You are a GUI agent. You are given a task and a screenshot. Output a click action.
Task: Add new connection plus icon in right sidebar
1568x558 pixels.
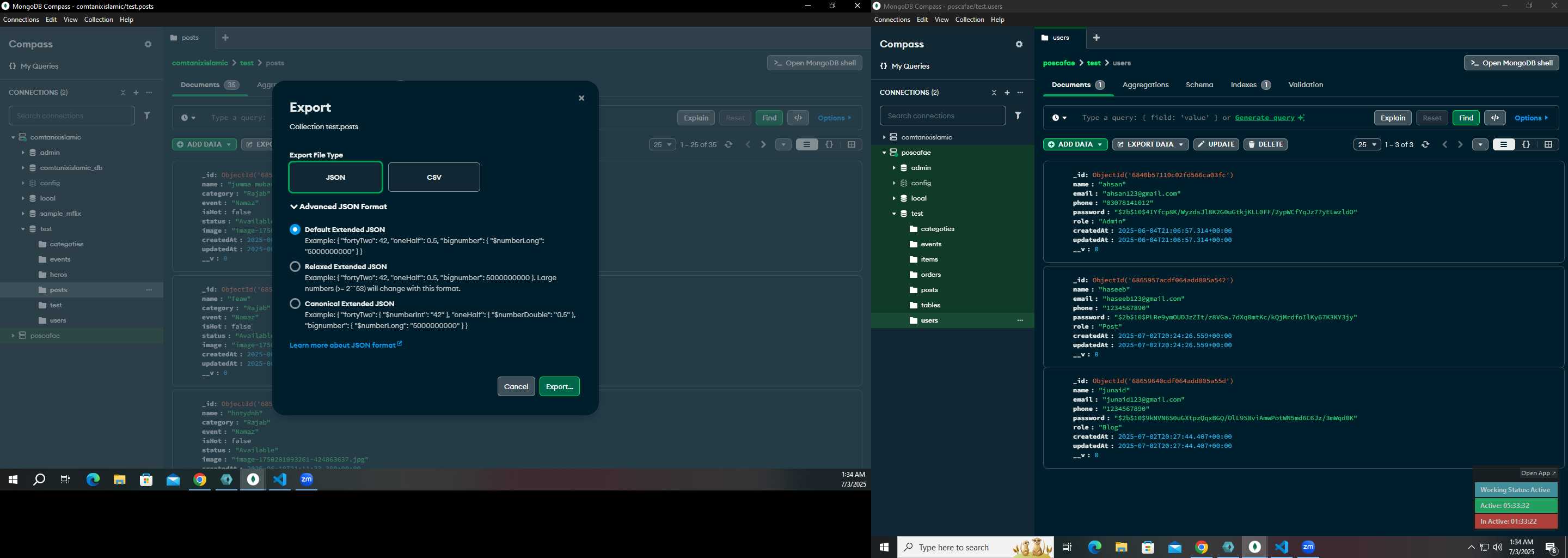pos(1007,93)
